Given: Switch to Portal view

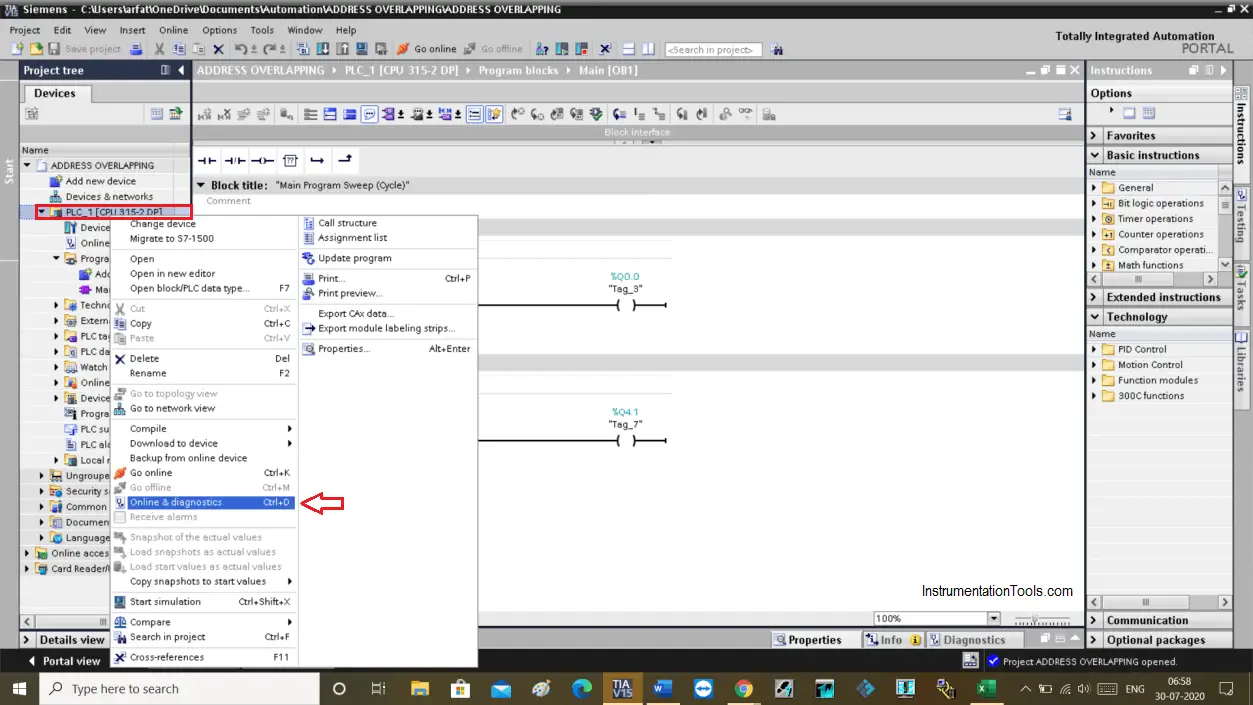Looking at the screenshot, I should 63,661.
